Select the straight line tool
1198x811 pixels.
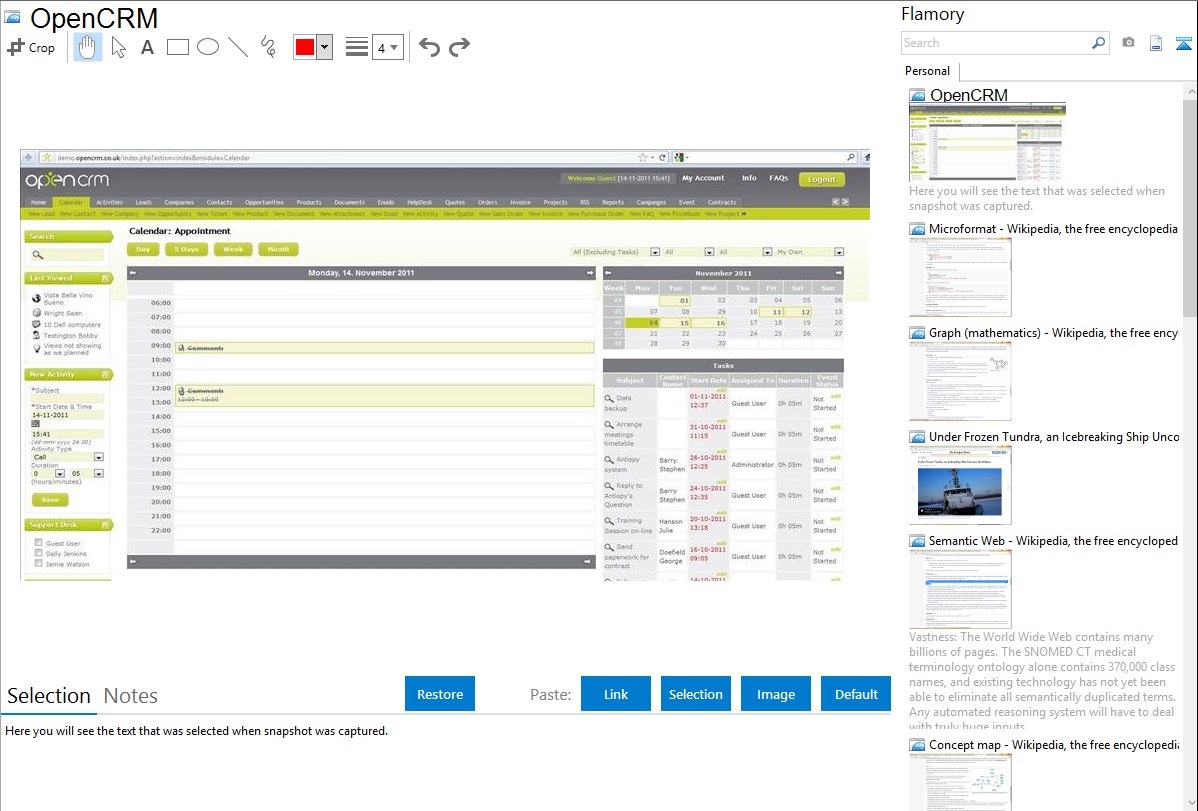[x=237, y=47]
